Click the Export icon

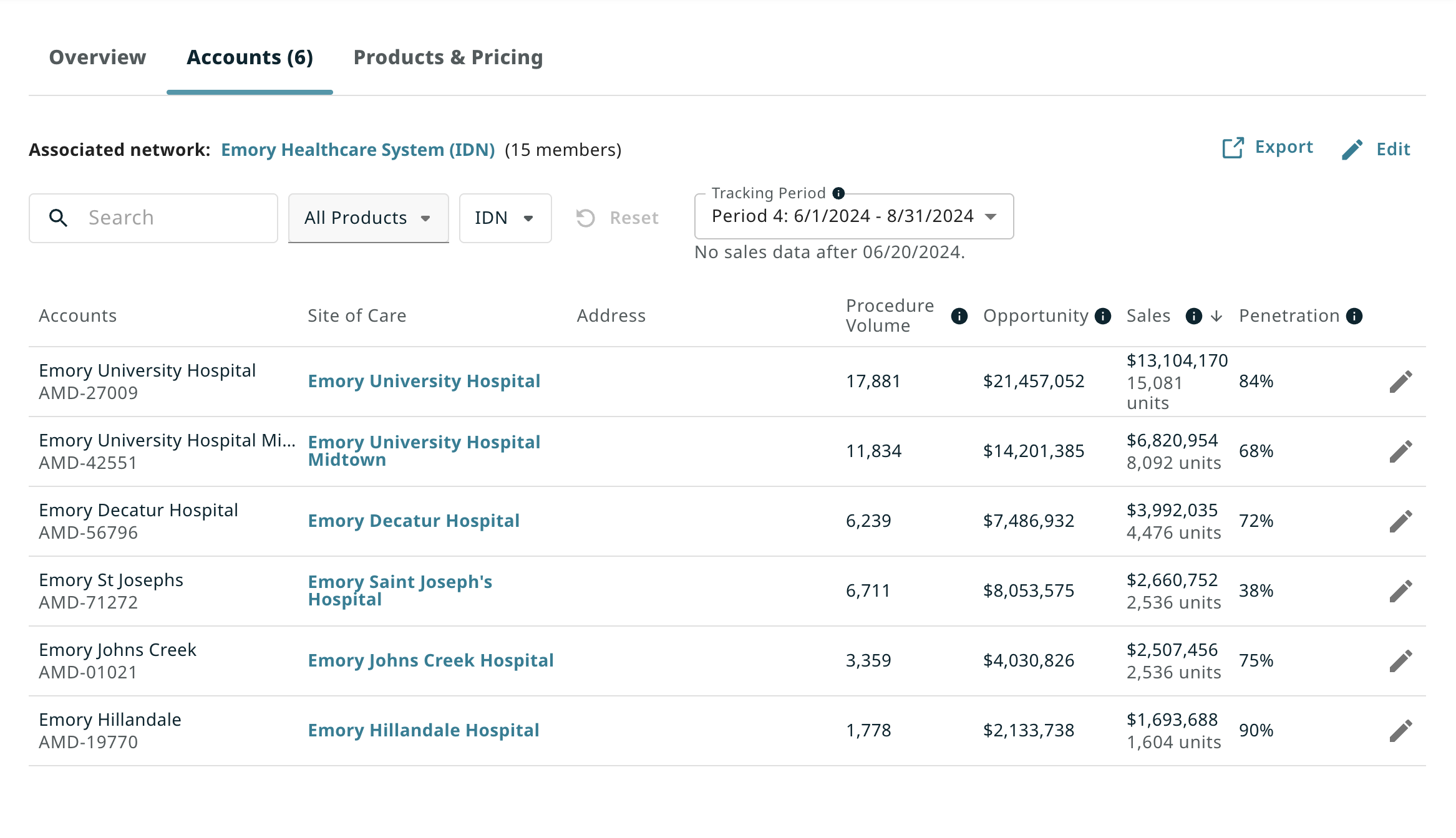1233,148
